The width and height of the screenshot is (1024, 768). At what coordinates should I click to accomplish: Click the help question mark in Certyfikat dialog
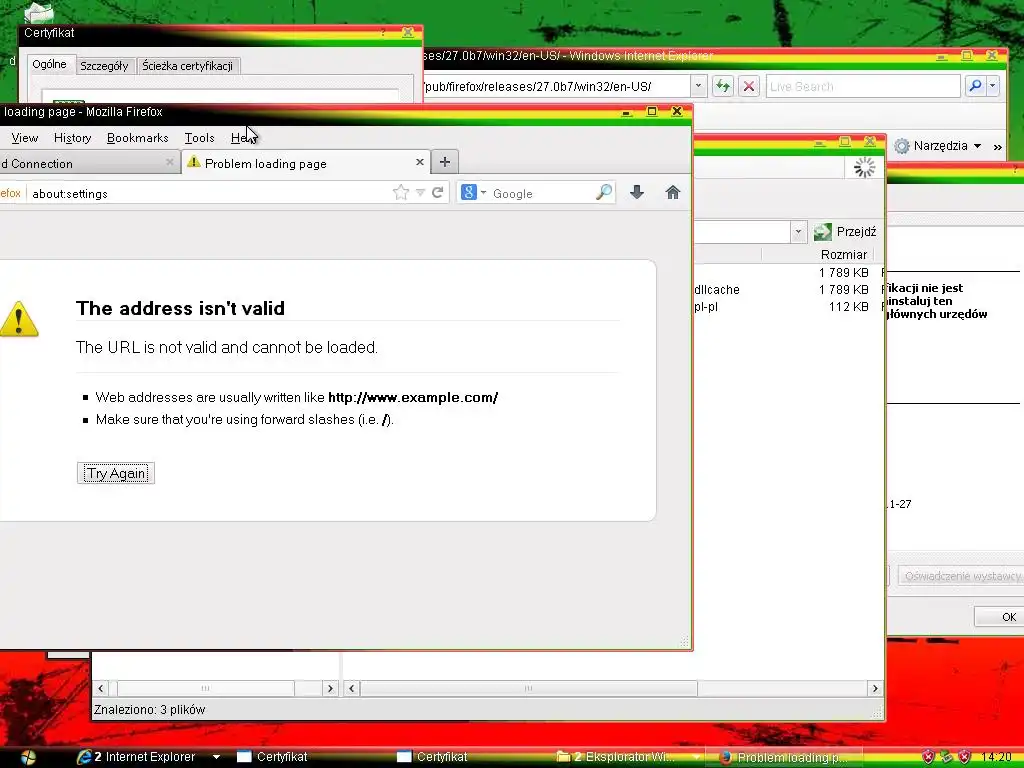point(383,32)
